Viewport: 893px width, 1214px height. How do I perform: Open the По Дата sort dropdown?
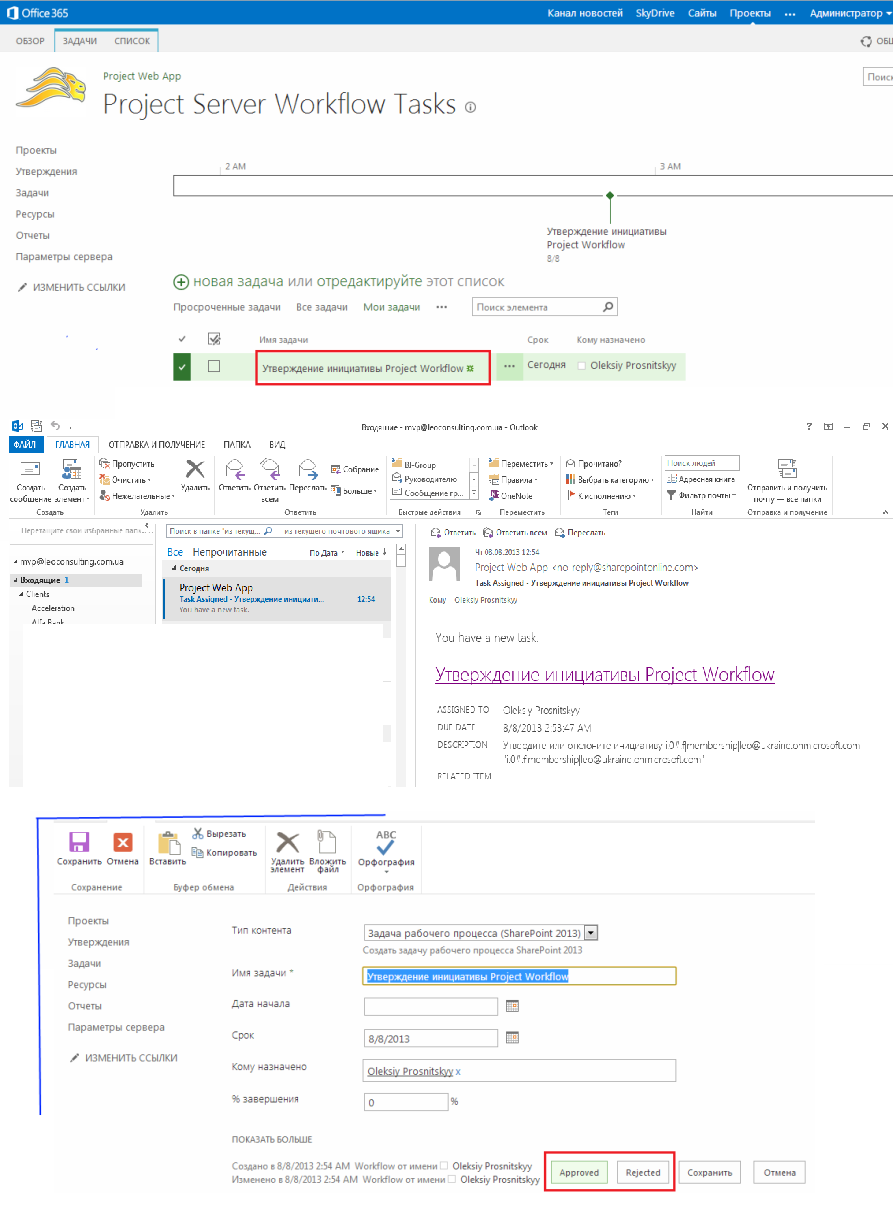click(x=327, y=552)
